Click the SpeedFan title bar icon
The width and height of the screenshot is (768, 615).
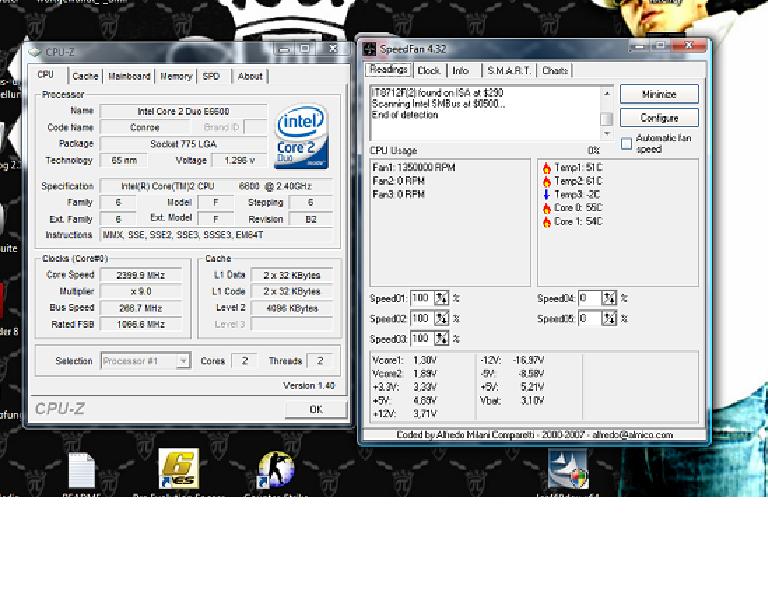(370, 49)
